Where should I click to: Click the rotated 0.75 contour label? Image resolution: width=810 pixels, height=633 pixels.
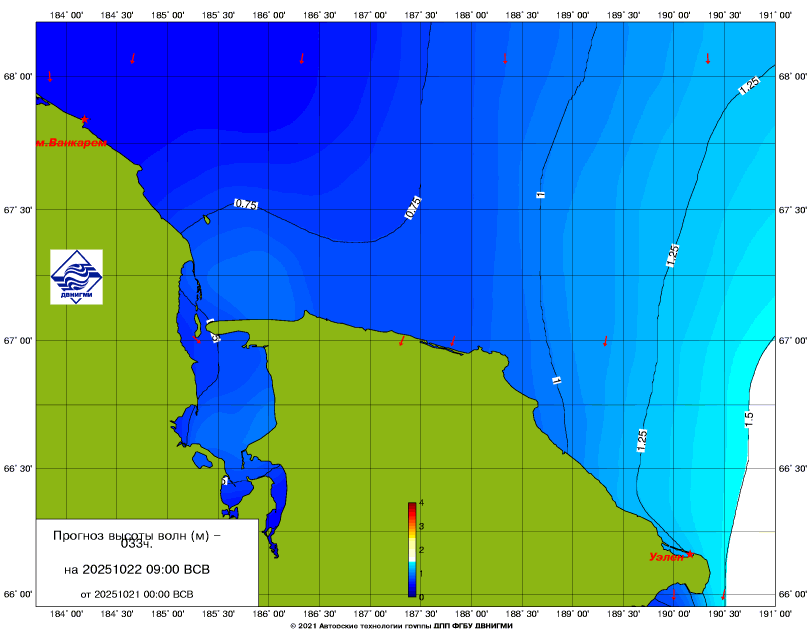point(411,207)
